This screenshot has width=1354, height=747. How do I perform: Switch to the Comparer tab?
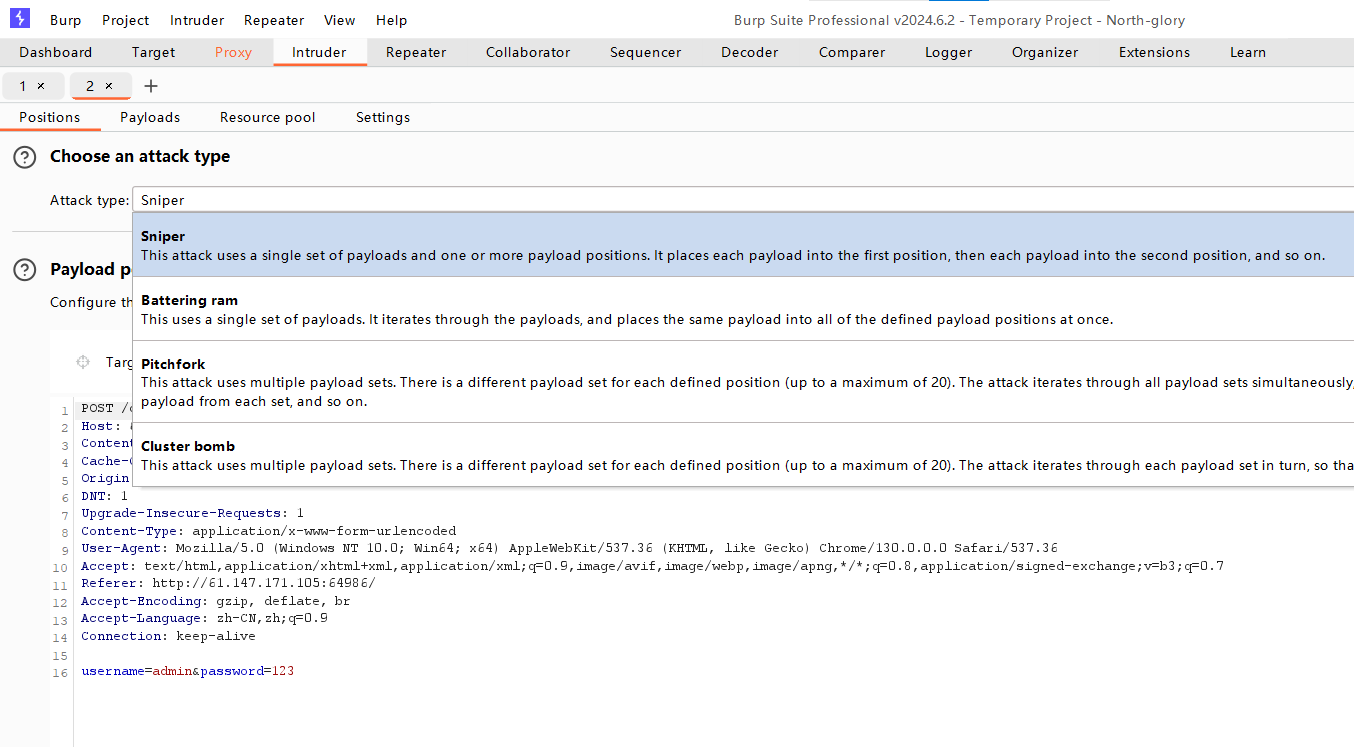pos(852,53)
